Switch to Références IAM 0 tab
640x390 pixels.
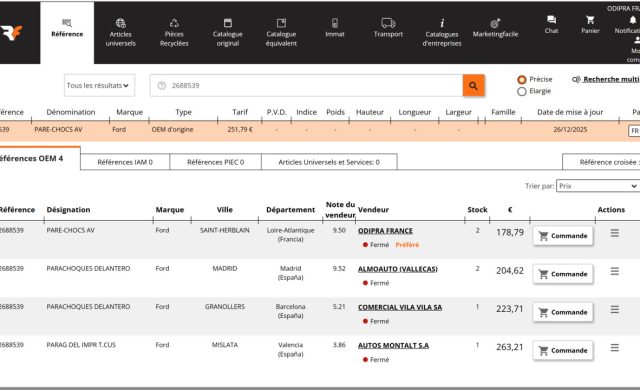[x=125, y=162]
